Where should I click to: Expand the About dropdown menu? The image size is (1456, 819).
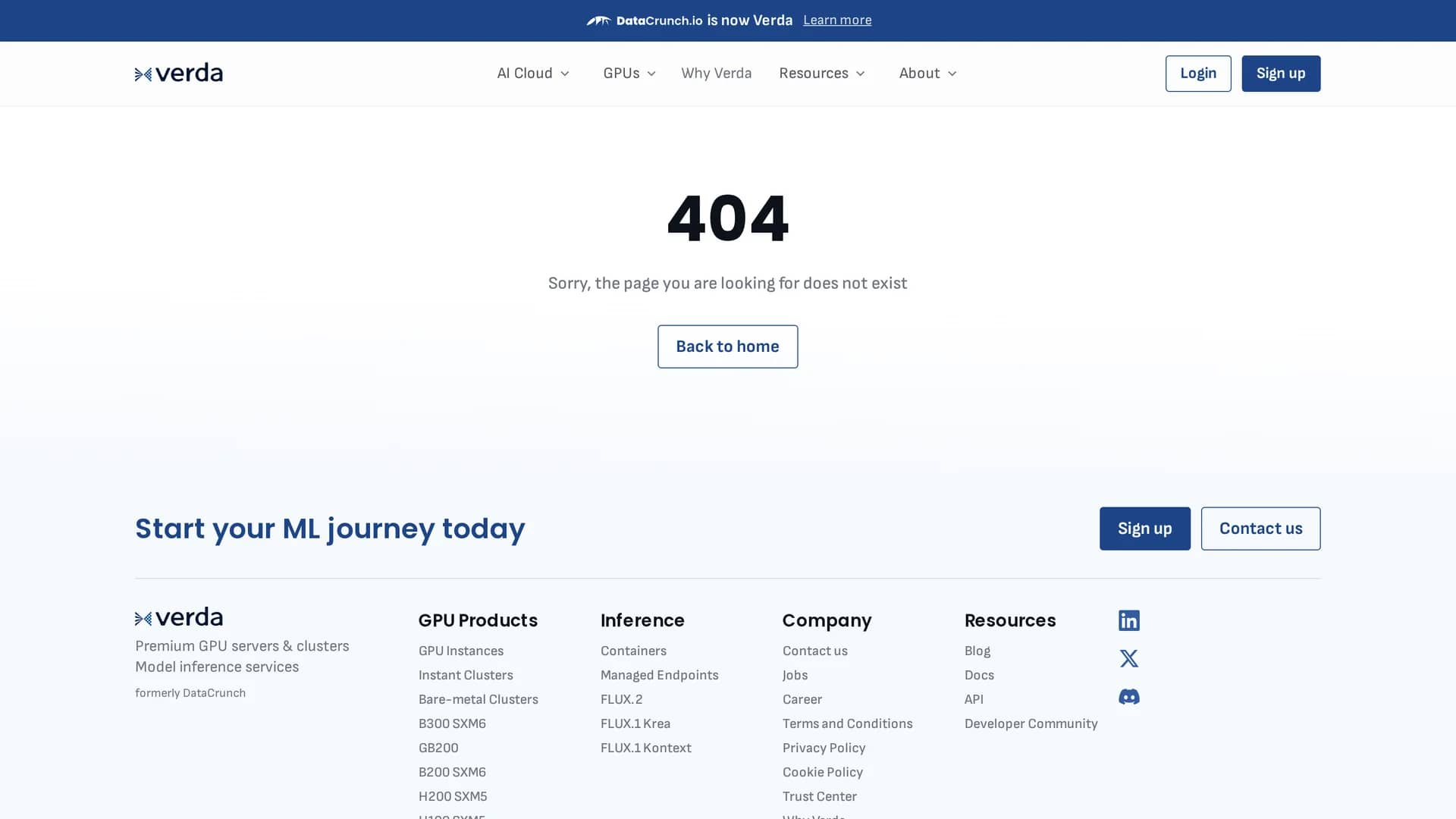pyautogui.click(x=928, y=73)
